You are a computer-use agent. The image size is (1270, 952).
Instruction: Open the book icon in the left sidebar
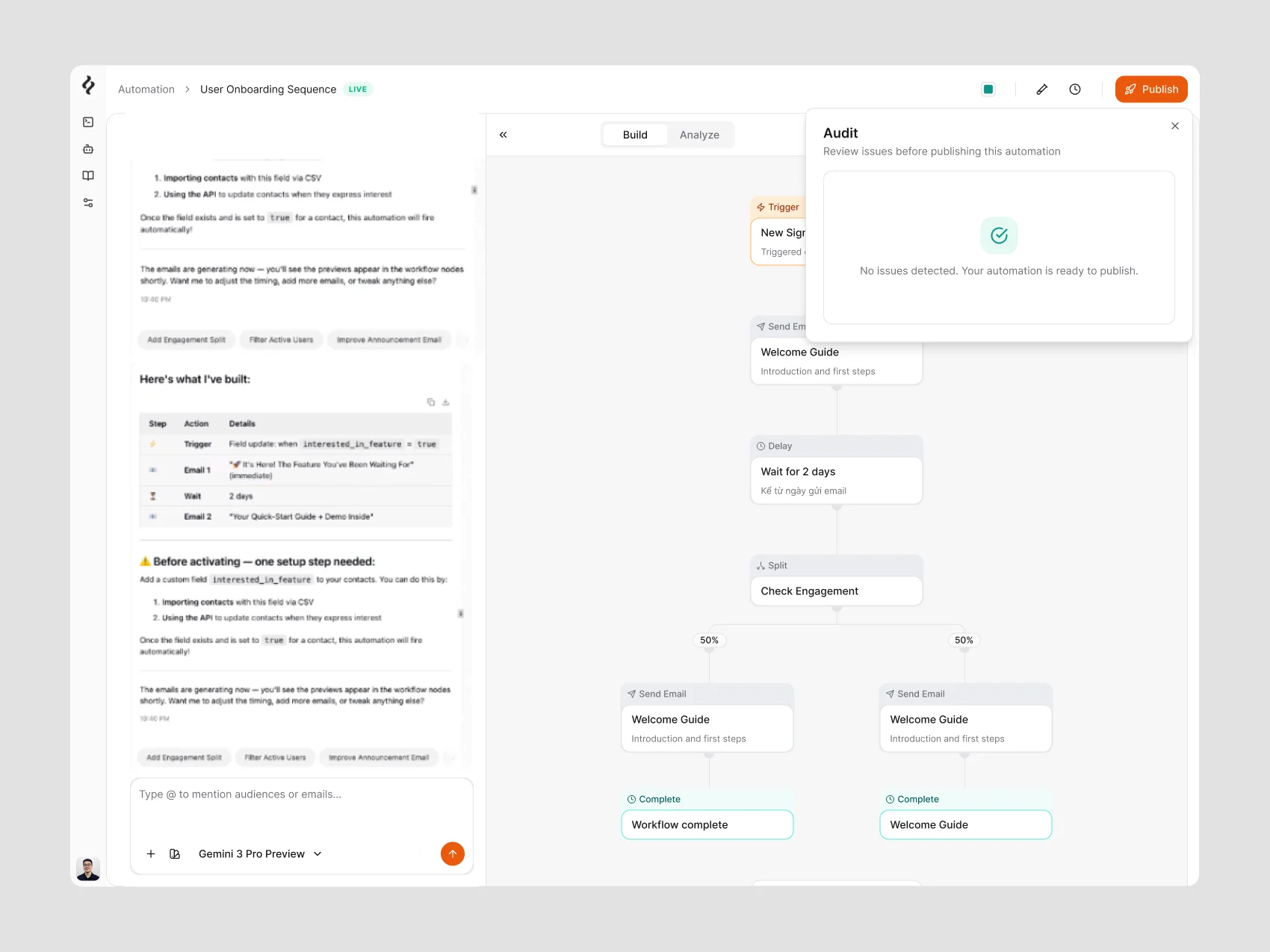point(88,175)
